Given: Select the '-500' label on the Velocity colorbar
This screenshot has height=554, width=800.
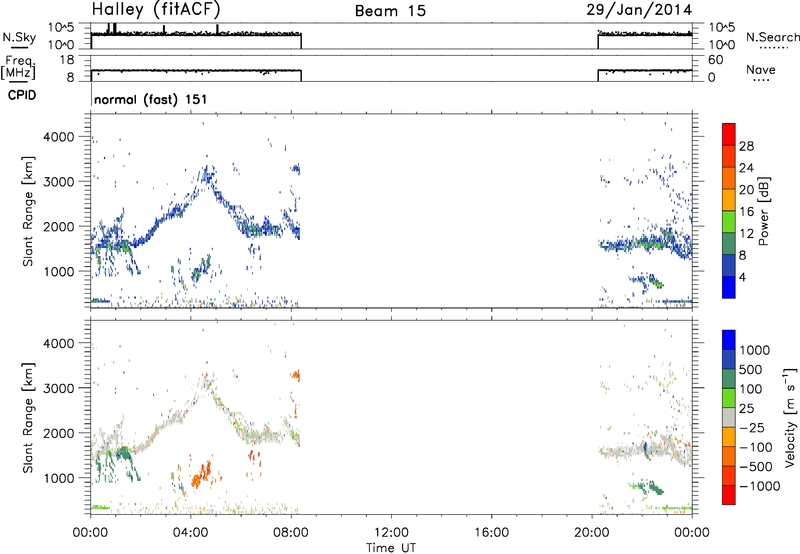Looking at the screenshot, I should [756, 466].
